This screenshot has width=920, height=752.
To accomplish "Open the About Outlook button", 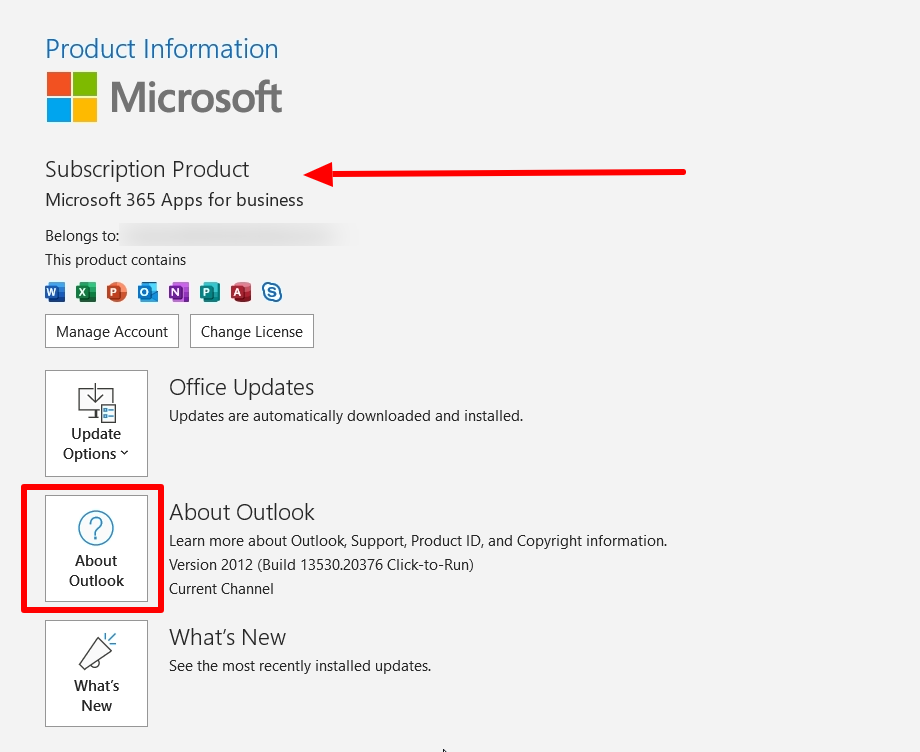I will pyautogui.click(x=96, y=548).
